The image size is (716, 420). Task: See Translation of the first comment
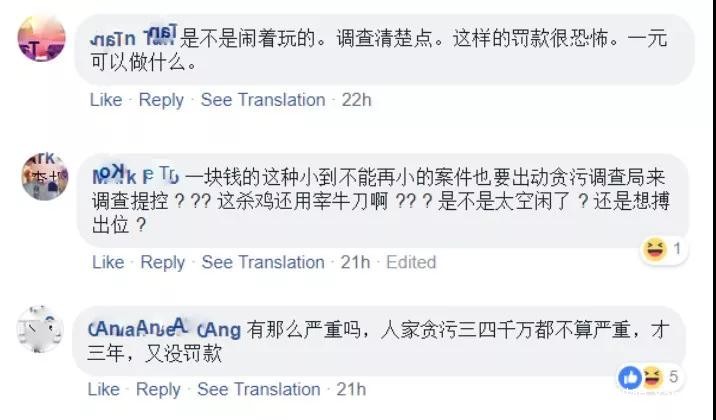click(x=263, y=100)
